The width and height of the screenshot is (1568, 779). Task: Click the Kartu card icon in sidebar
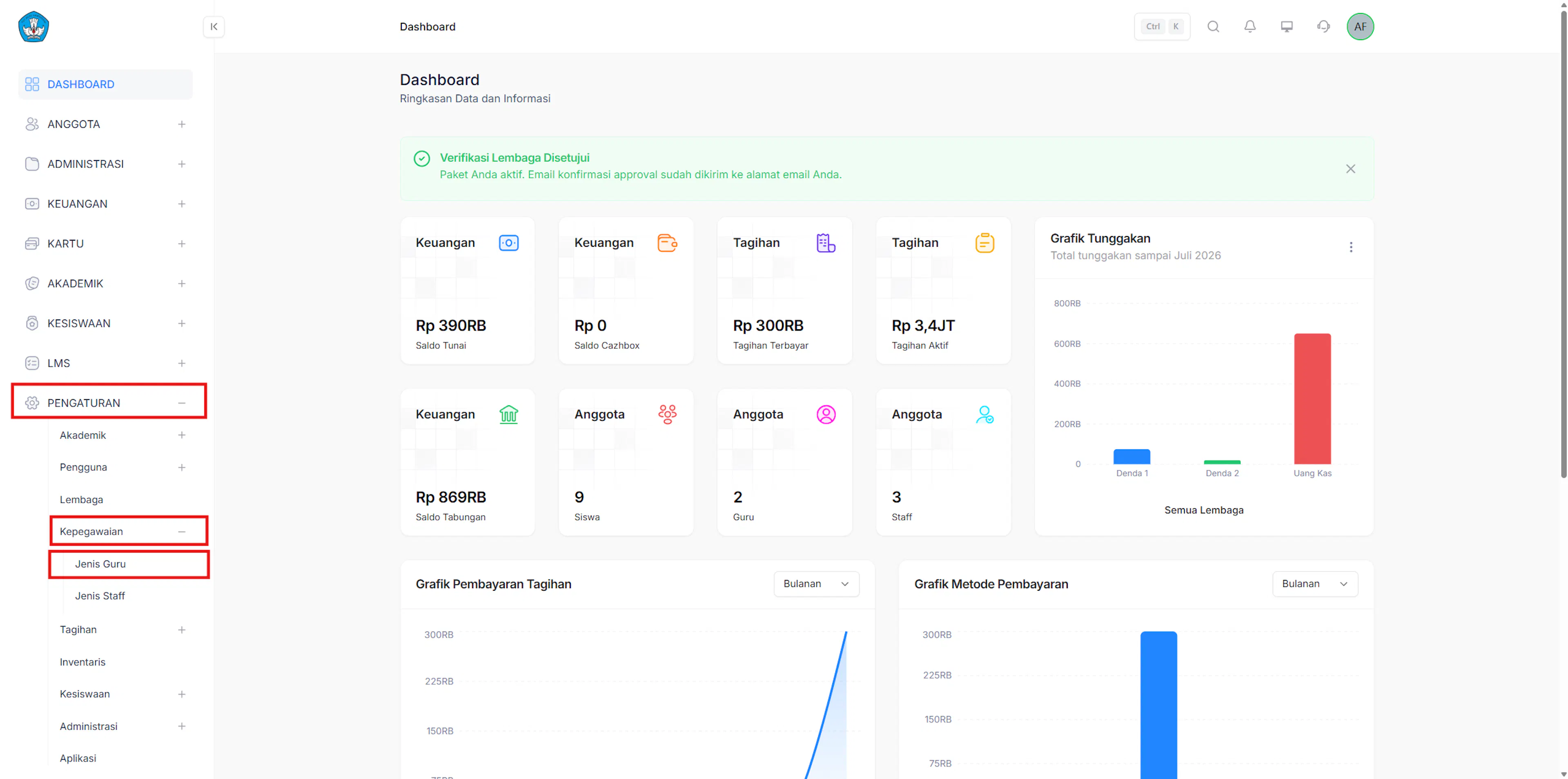point(32,243)
